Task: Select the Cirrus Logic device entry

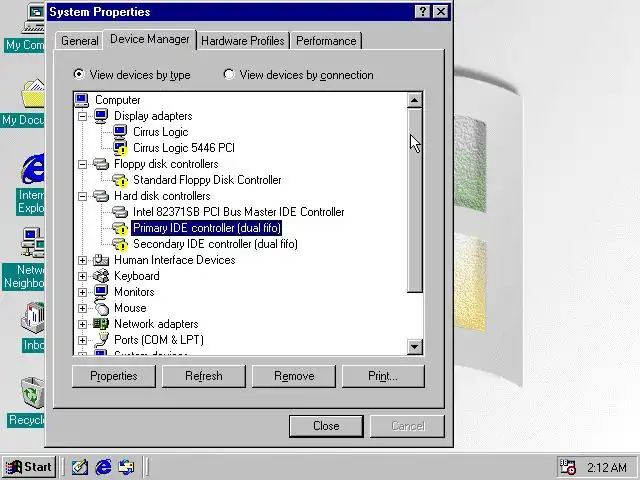Action: point(160,132)
